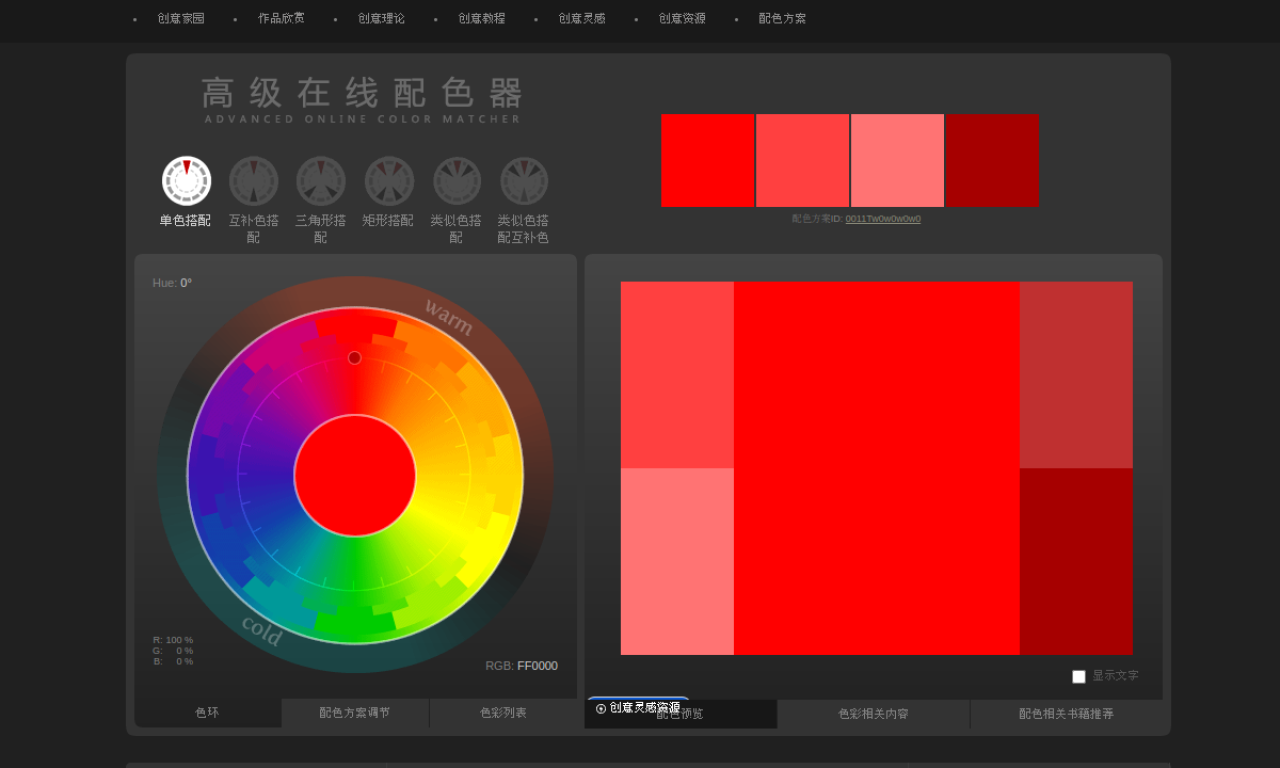Choose the 互补色搭配 complementary scheme icon
Viewport: 1280px width, 768px height.
(x=253, y=181)
